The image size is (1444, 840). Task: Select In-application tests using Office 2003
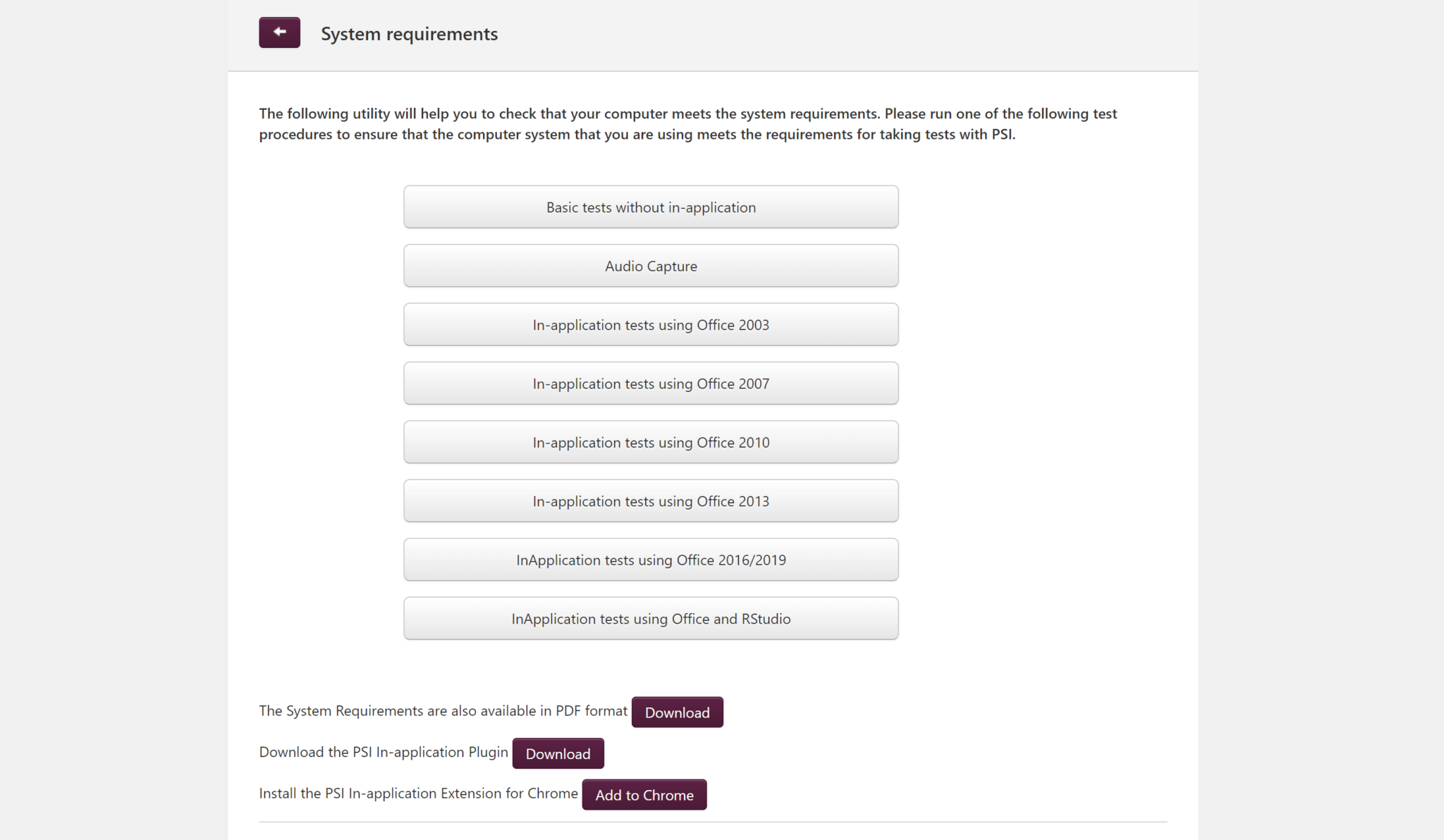[651, 325]
